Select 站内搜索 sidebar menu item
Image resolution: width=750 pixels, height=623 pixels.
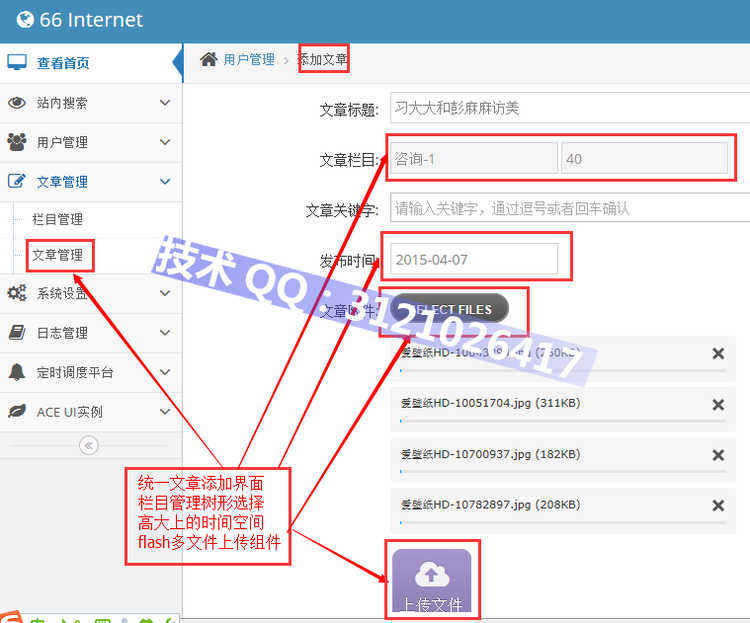tap(90, 103)
